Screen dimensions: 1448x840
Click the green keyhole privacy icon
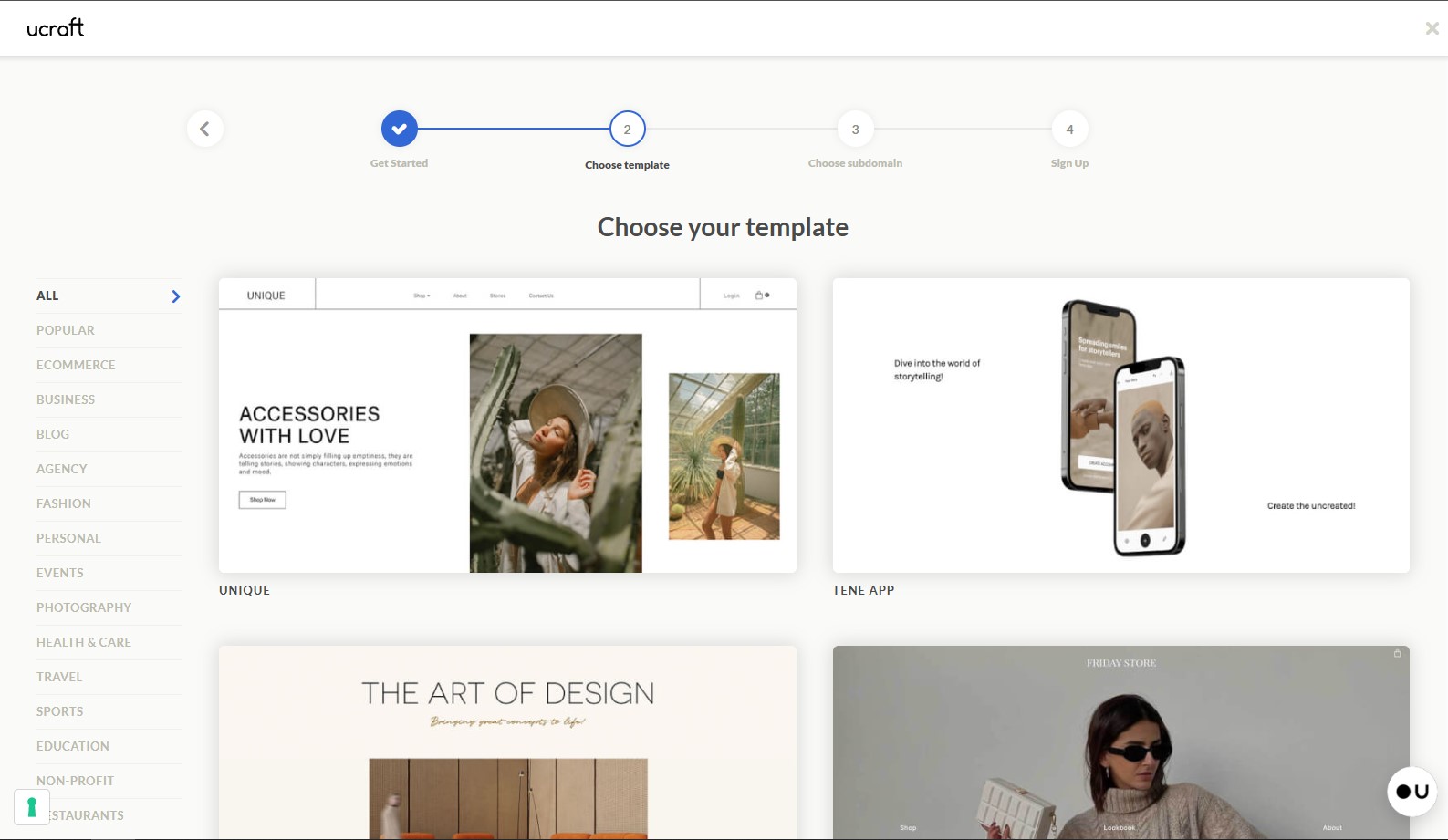click(x=32, y=807)
